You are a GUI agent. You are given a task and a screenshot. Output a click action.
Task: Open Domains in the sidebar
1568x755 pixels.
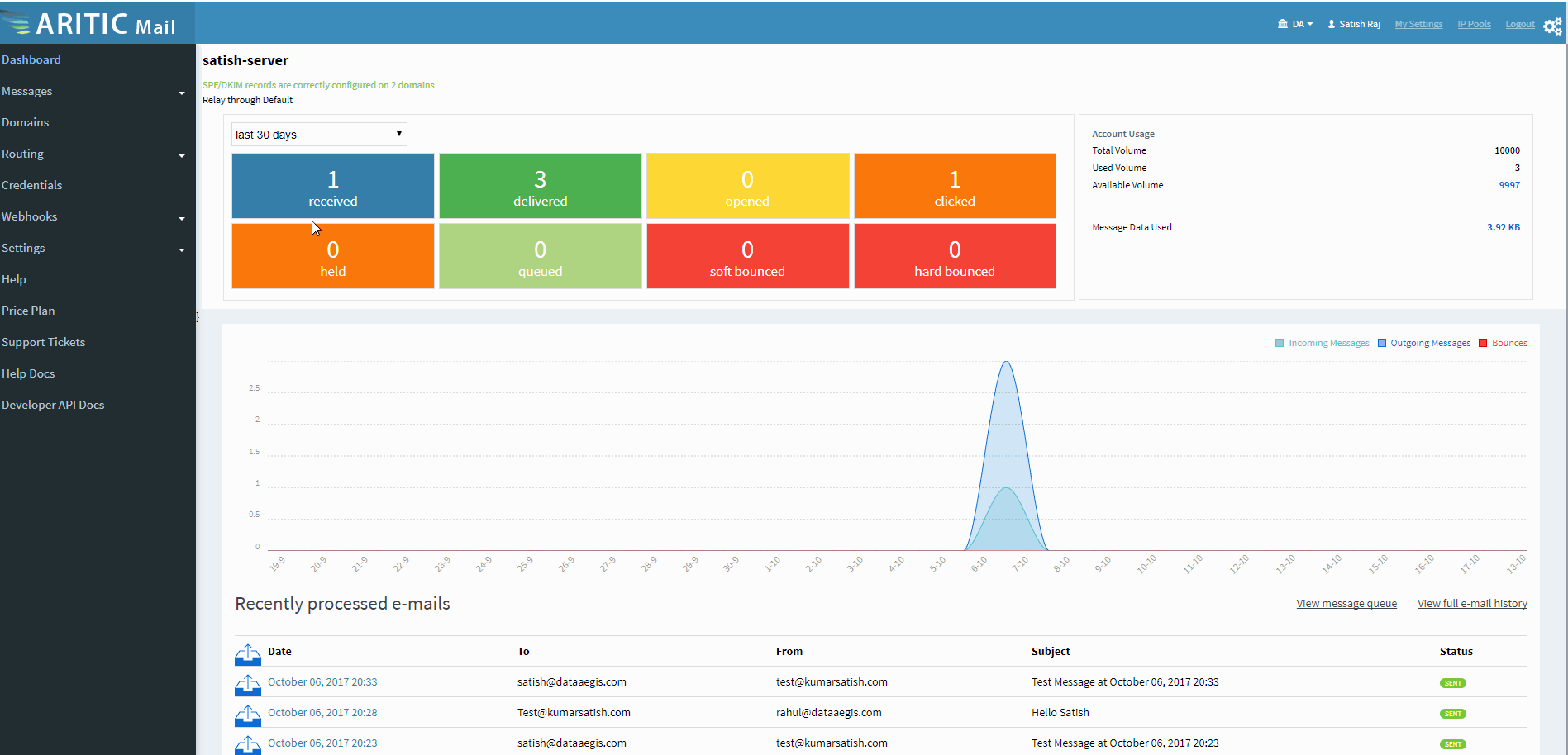pos(26,122)
